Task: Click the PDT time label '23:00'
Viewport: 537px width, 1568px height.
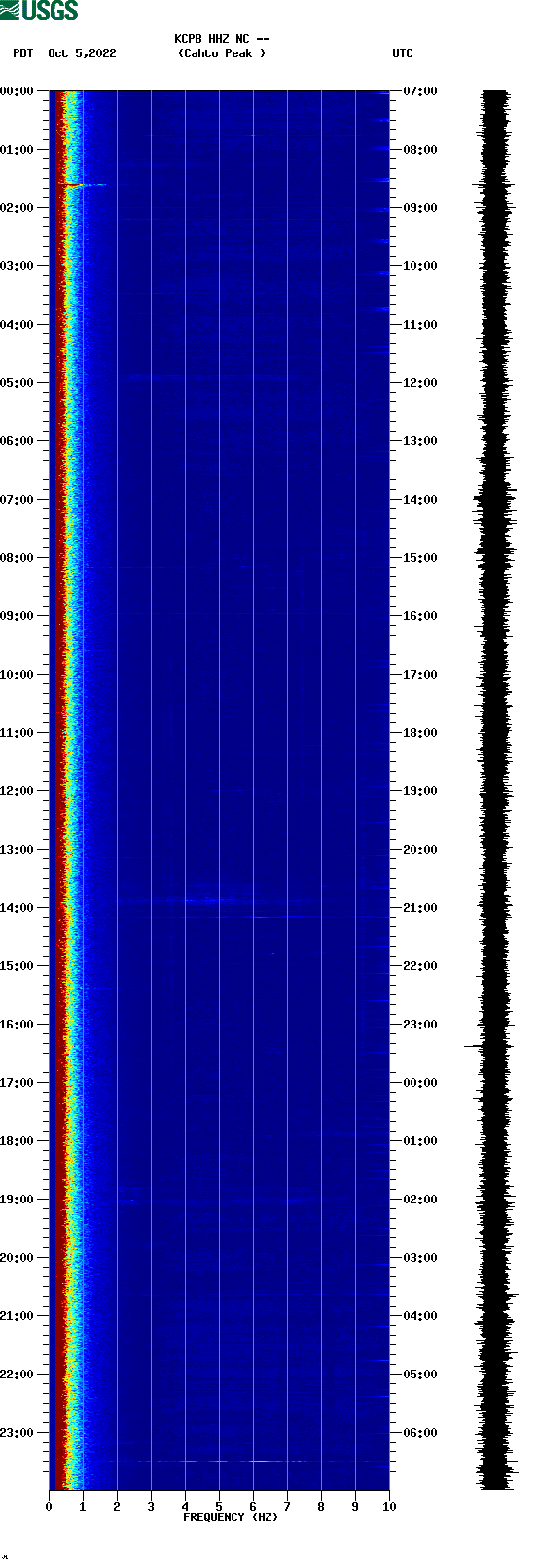Action: [17, 1433]
